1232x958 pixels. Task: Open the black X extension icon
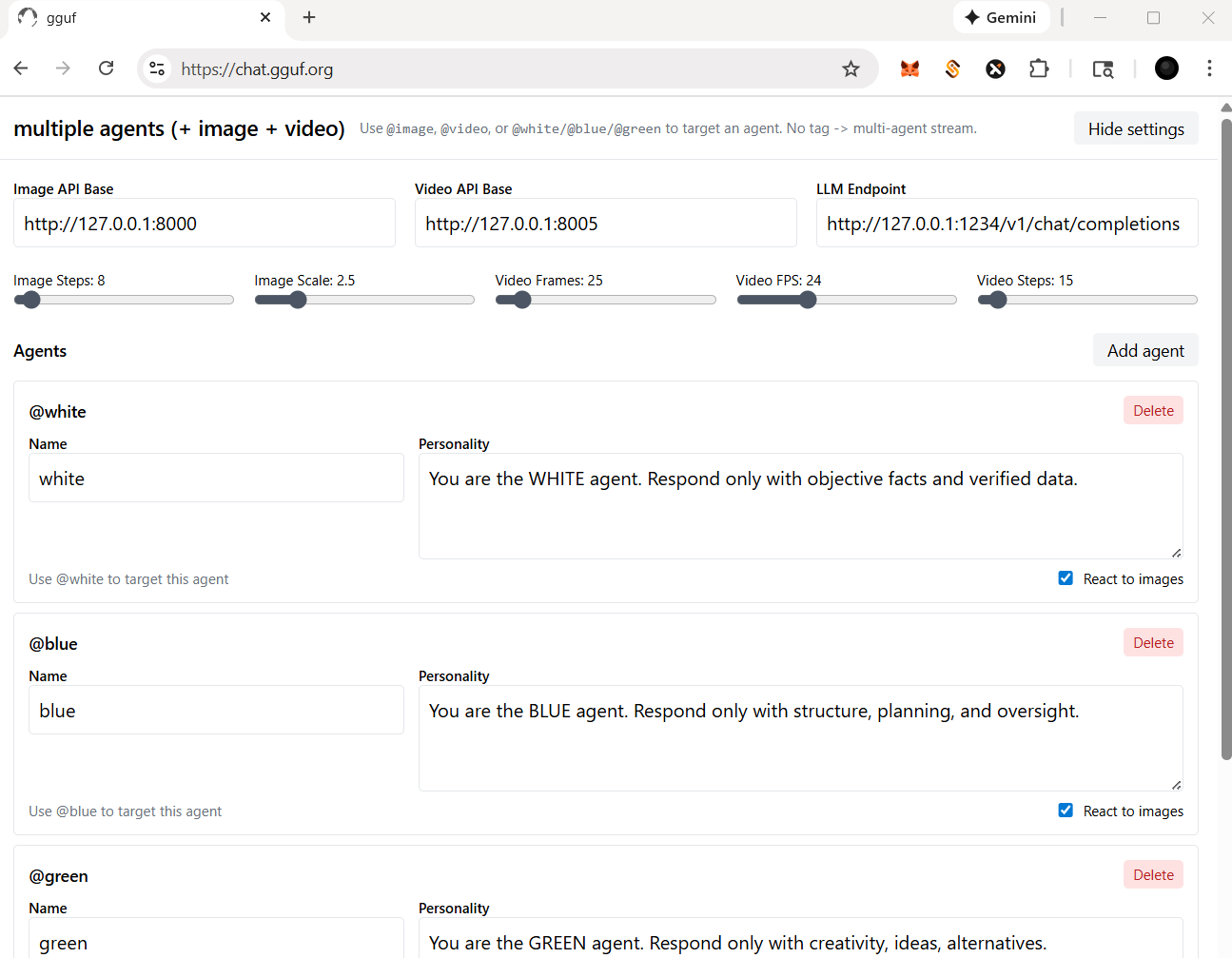[995, 68]
